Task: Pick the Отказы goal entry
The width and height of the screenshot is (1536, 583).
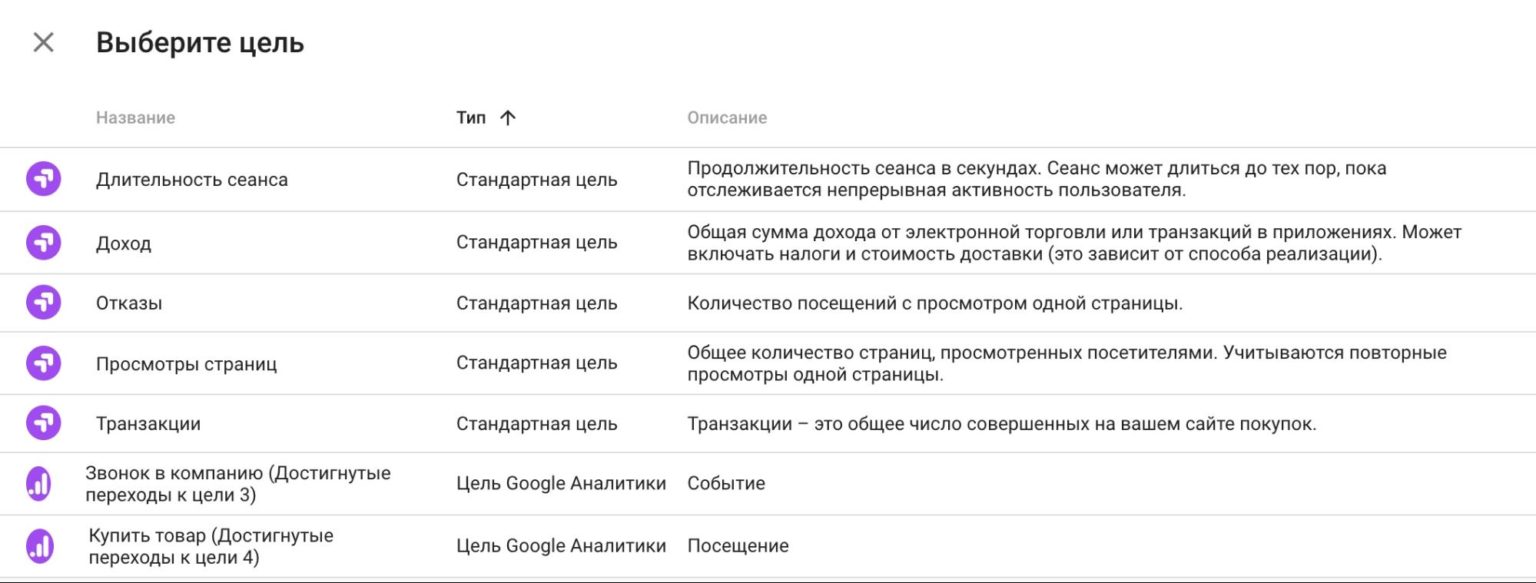Action: 130,302
